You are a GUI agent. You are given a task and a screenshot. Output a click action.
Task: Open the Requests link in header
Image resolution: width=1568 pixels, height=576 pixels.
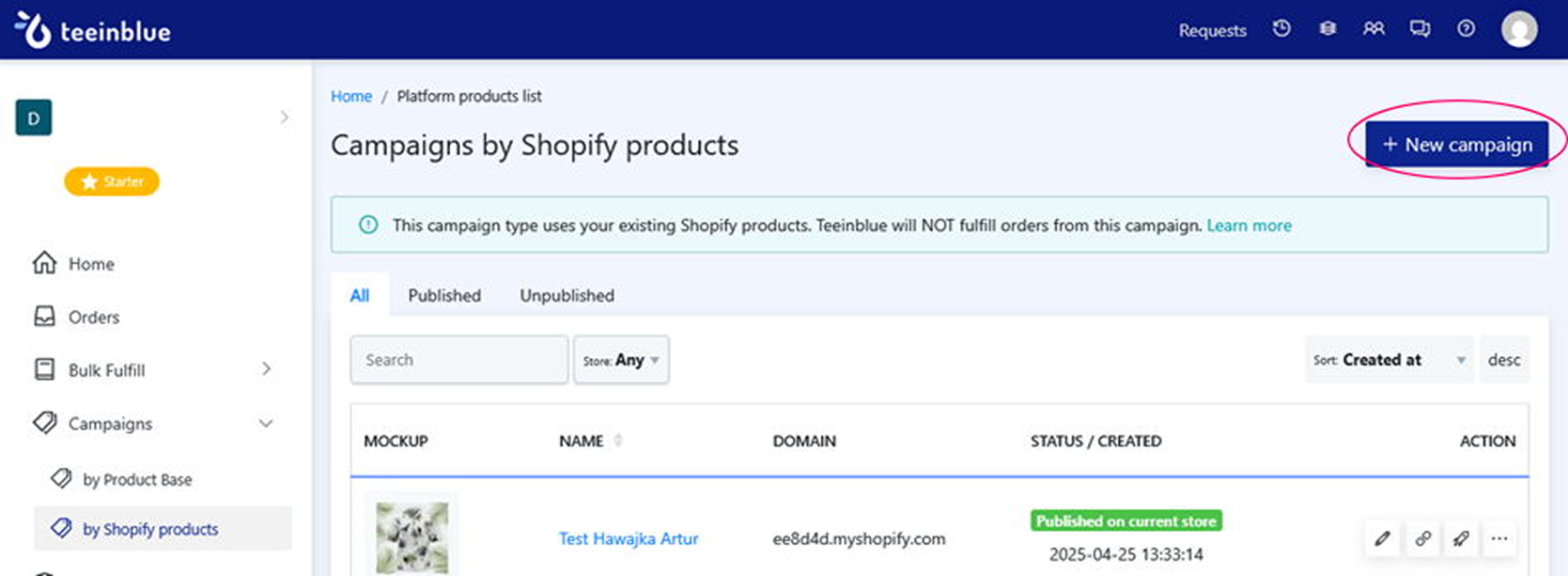coord(1213,30)
